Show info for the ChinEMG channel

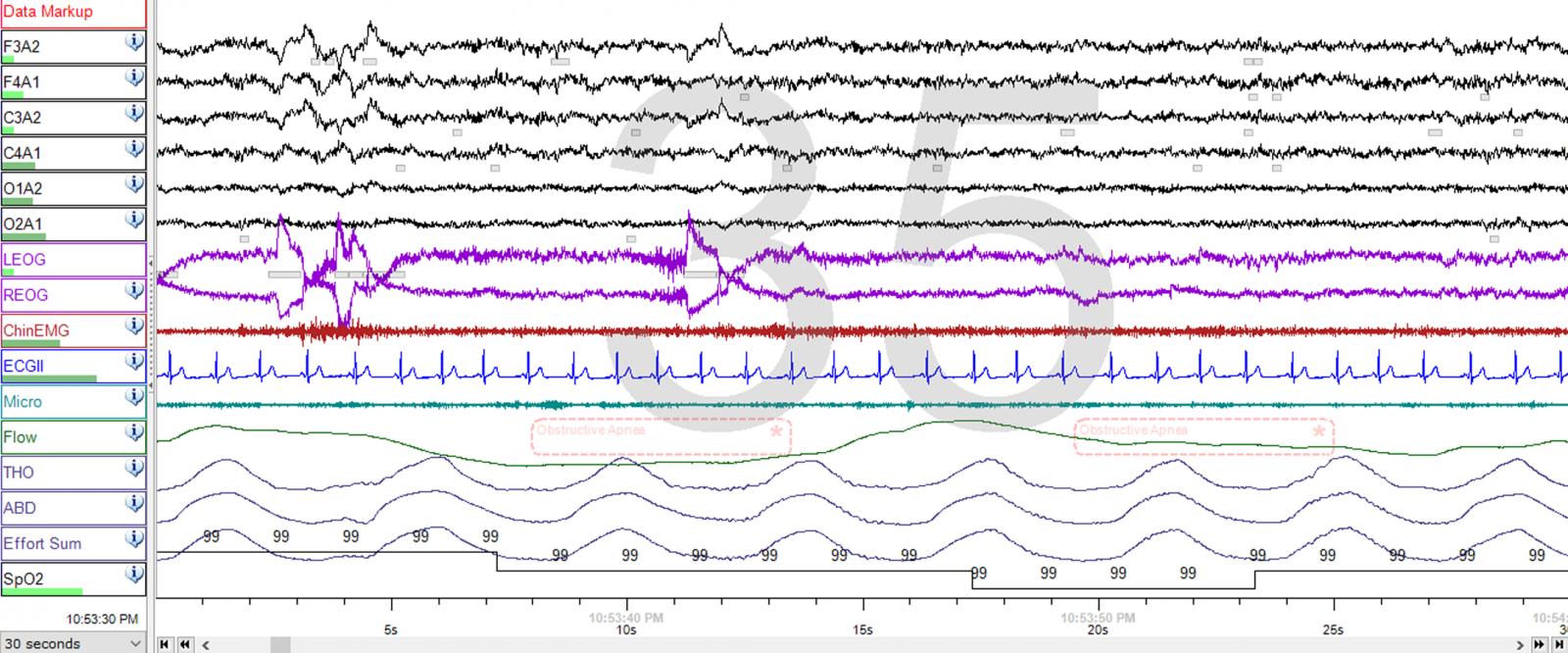(x=134, y=326)
